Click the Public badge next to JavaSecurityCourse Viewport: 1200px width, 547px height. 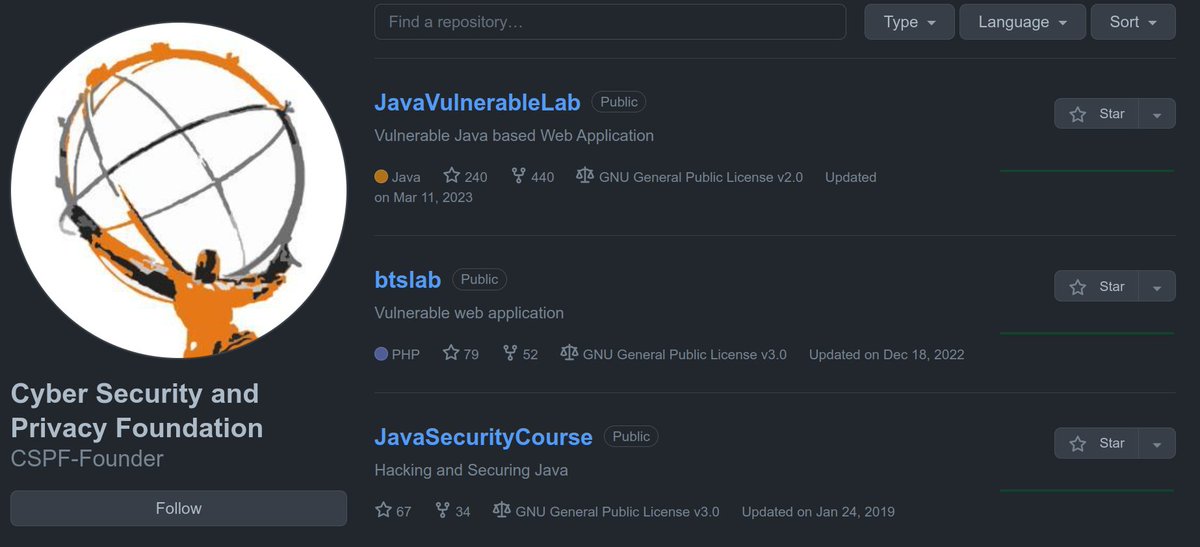631,437
